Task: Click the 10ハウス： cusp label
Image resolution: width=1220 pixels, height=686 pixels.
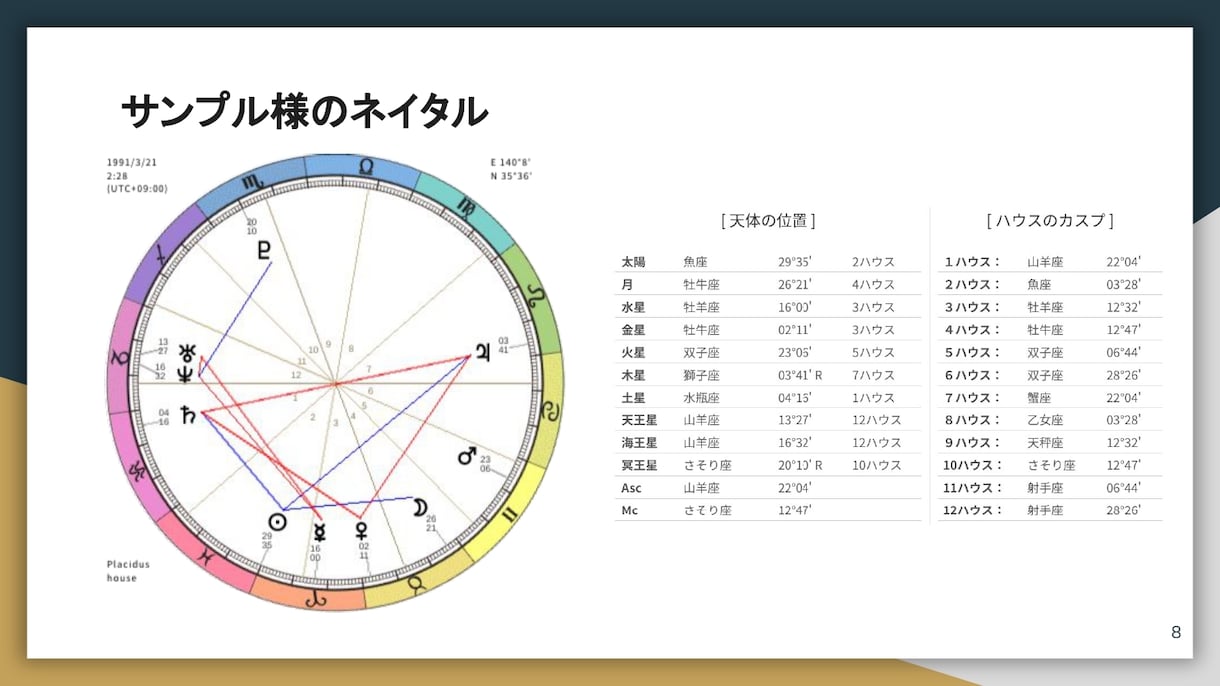Action: [973, 465]
